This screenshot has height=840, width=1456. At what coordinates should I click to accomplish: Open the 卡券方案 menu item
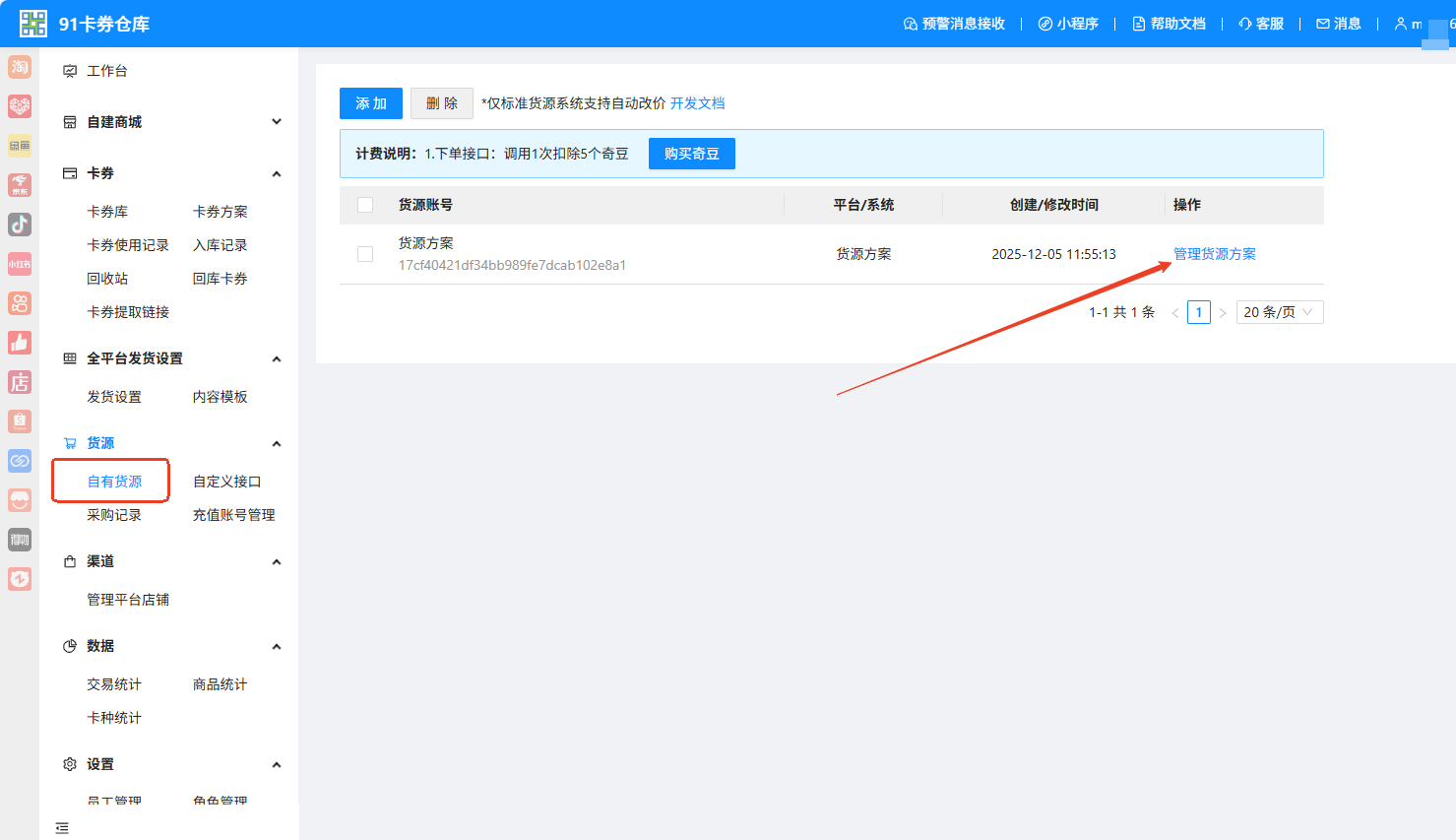[x=221, y=212]
